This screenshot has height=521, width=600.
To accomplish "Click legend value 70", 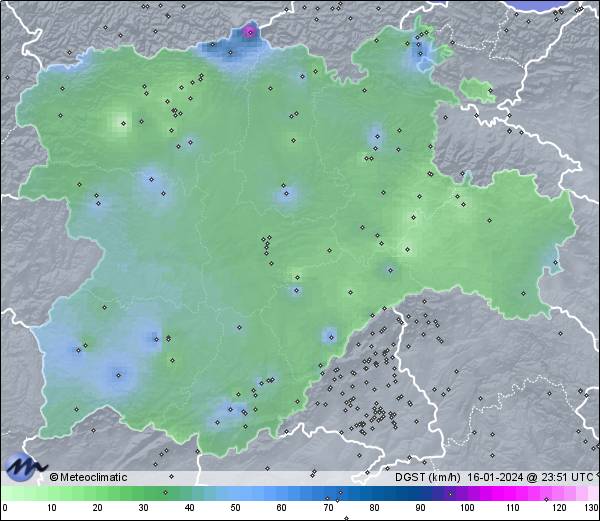I will pos(328,508).
